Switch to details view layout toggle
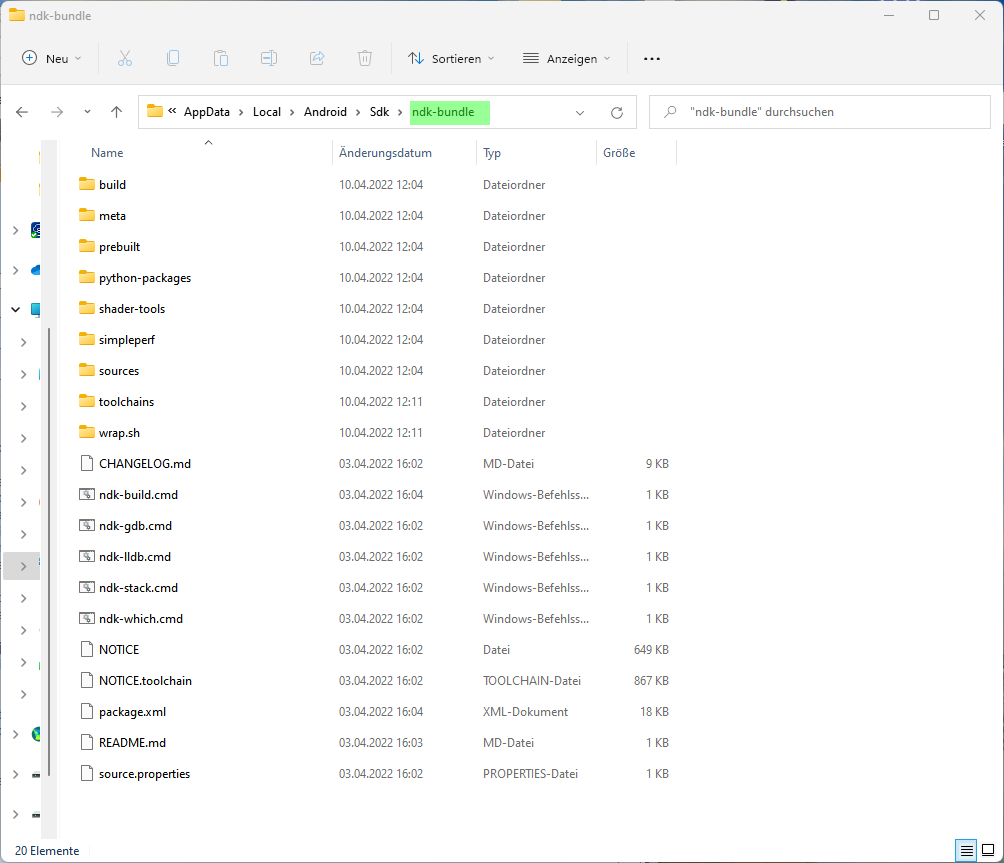The width and height of the screenshot is (1004, 863). point(966,851)
